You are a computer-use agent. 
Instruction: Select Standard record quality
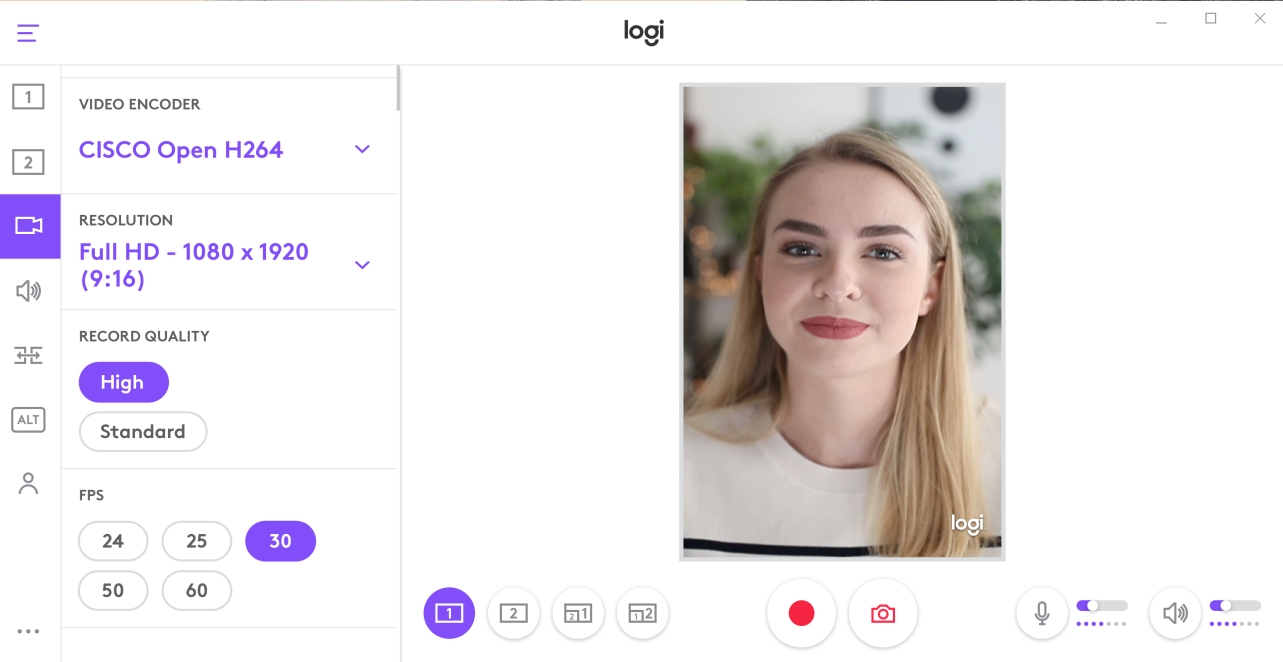click(142, 431)
